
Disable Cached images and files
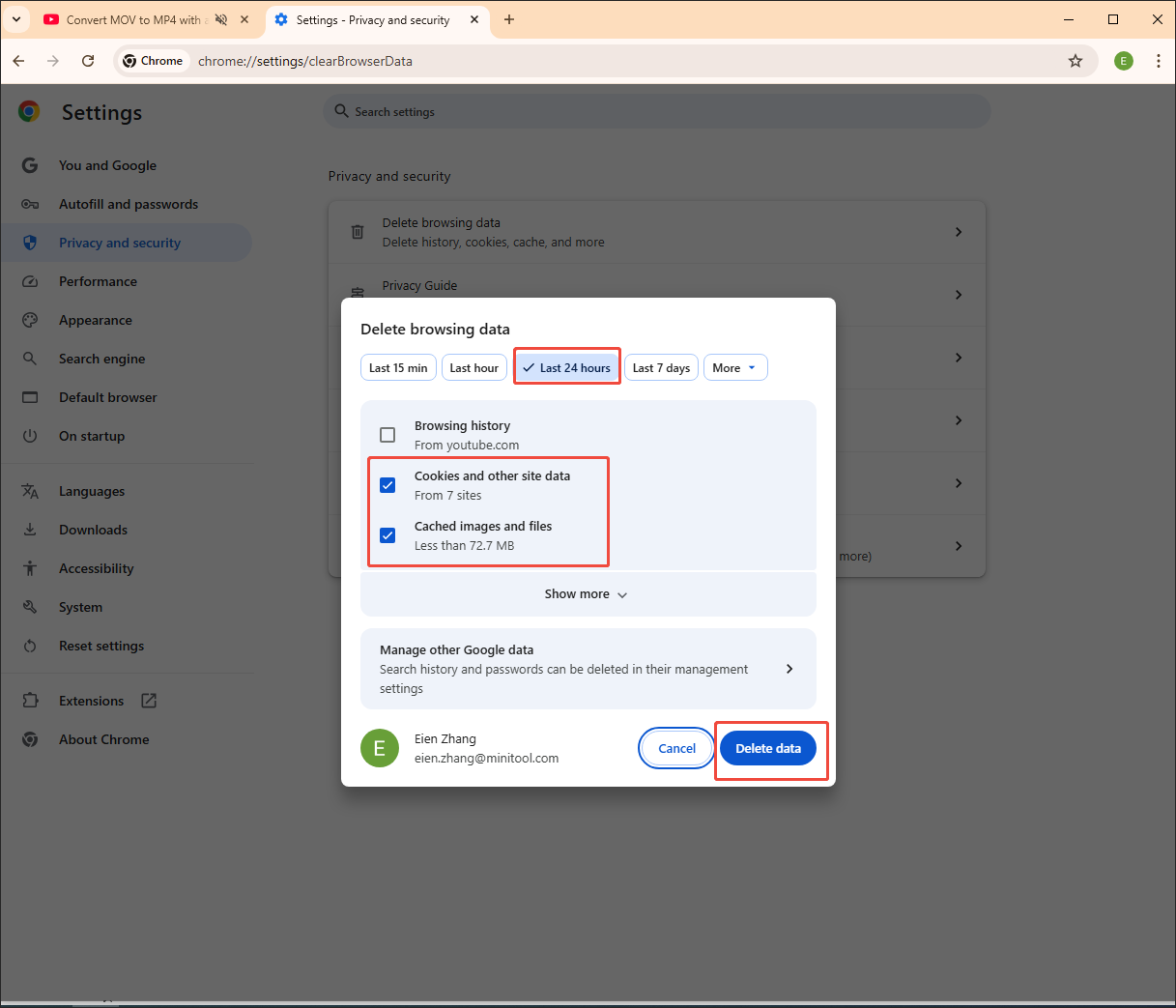387,534
